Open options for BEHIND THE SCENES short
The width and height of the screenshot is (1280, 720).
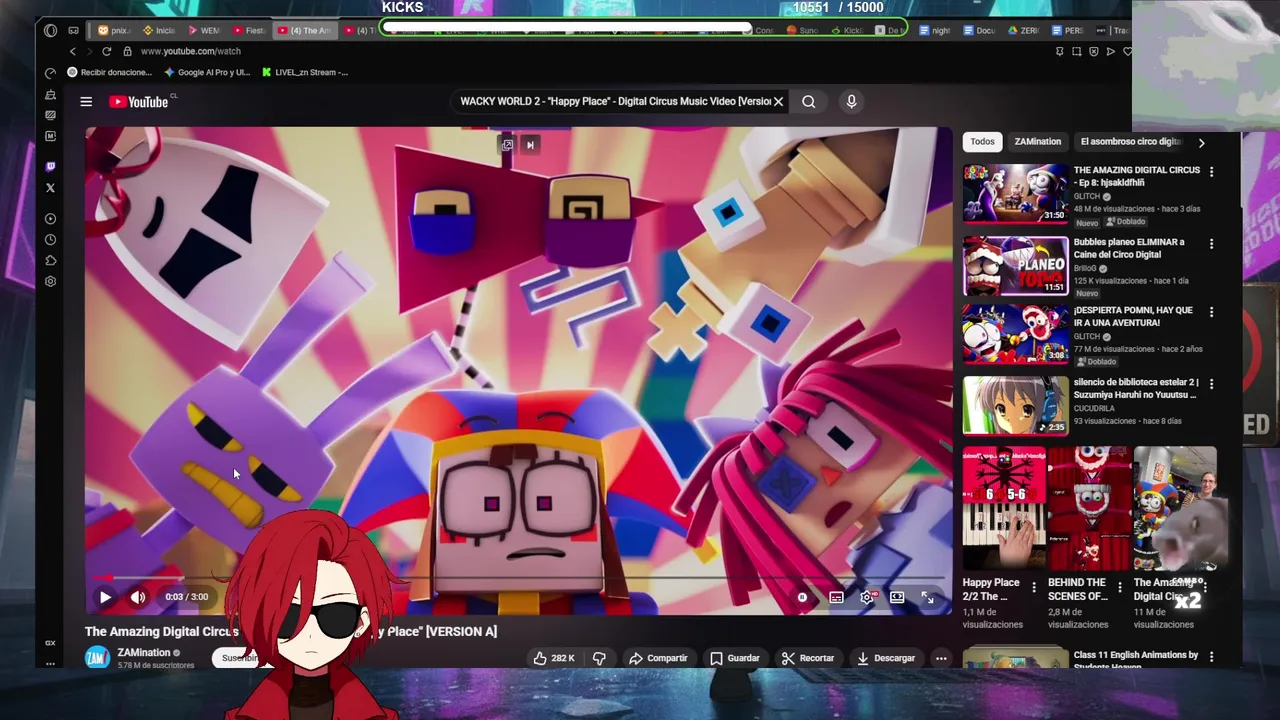pyautogui.click(x=1119, y=588)
